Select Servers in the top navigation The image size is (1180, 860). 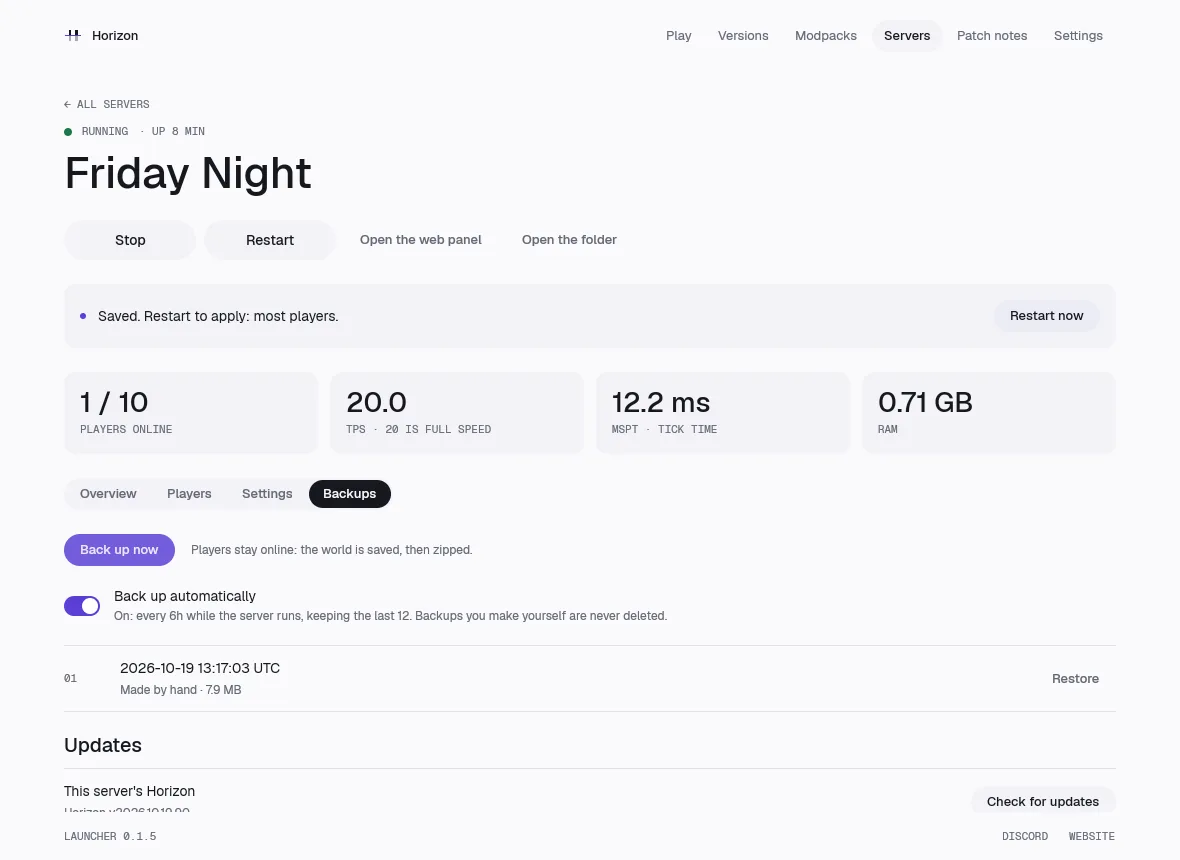(x=907, y=35)
